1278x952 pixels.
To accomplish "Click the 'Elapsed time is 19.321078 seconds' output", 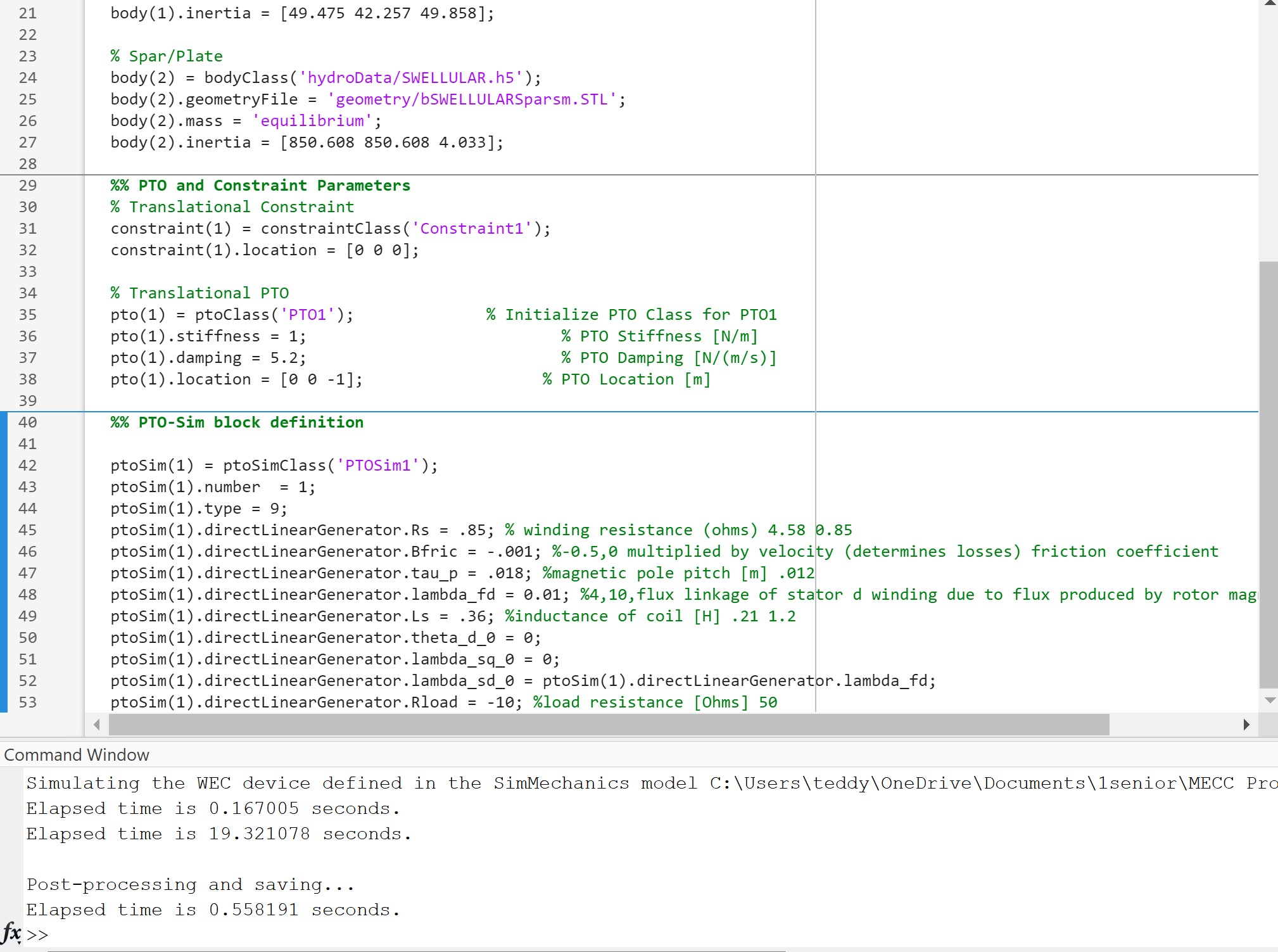I will click(x=218, y=834).
